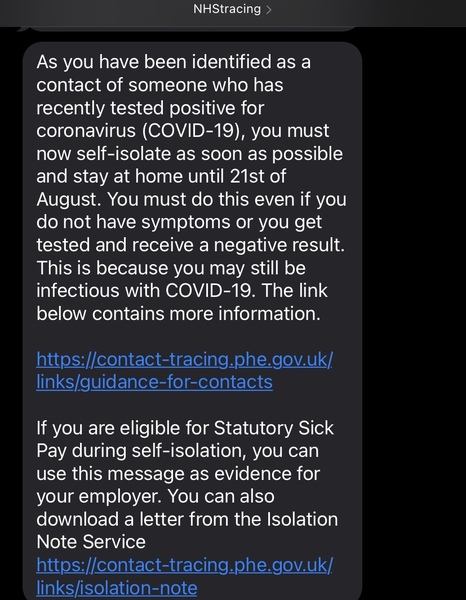Tap the 'below contains more information' line
The height and width of the screenshot is (600, 466).
tap(178, 314)
